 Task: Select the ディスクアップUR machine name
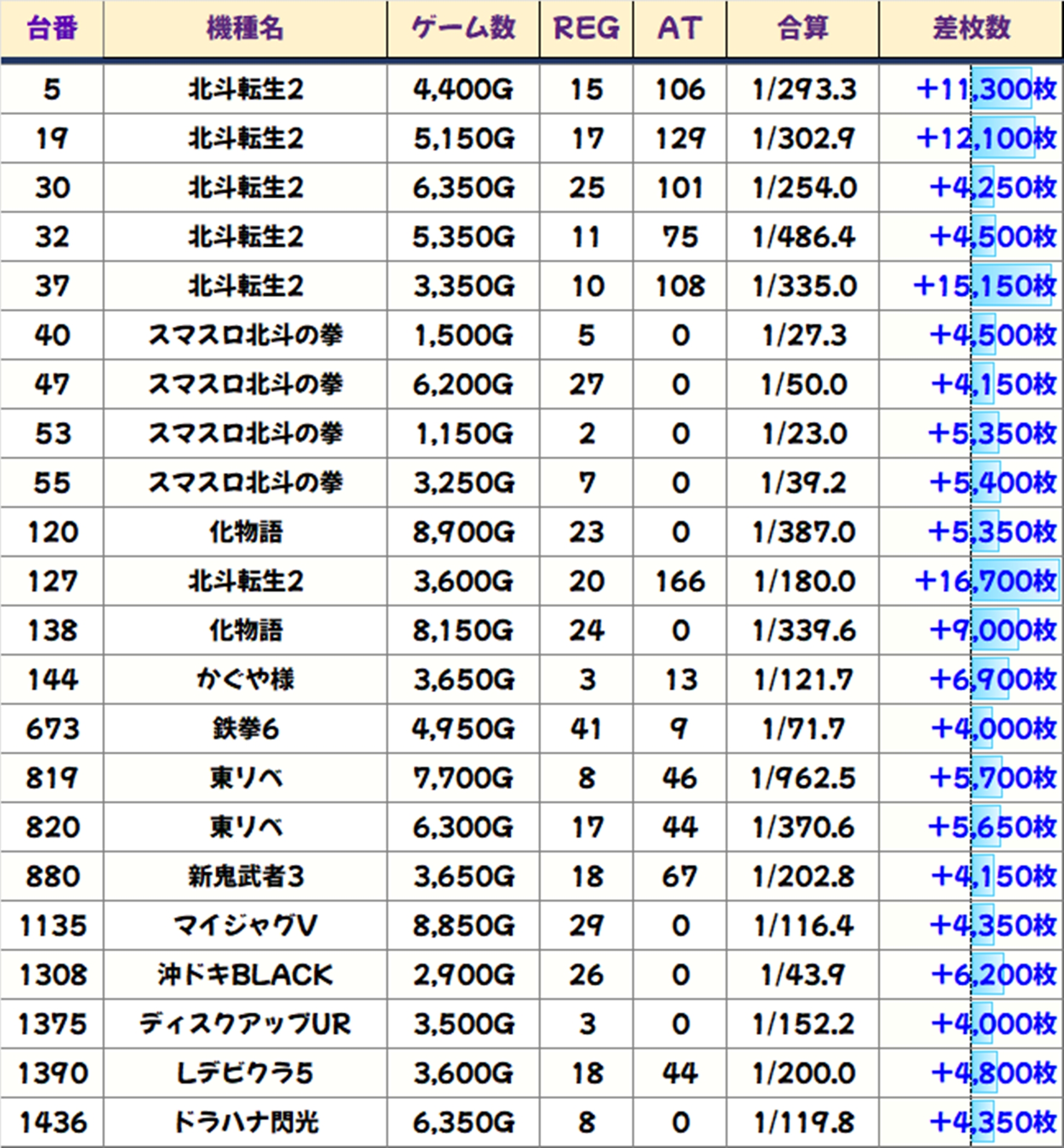click(x=245, y=1024)
